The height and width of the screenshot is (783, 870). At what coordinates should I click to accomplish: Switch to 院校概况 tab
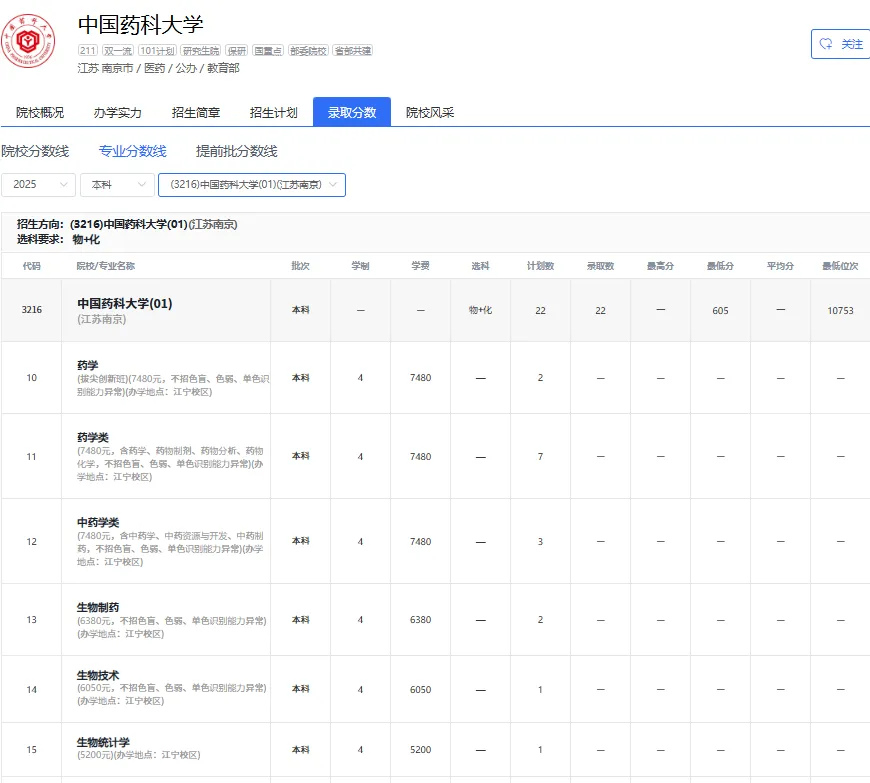[40, 113]
